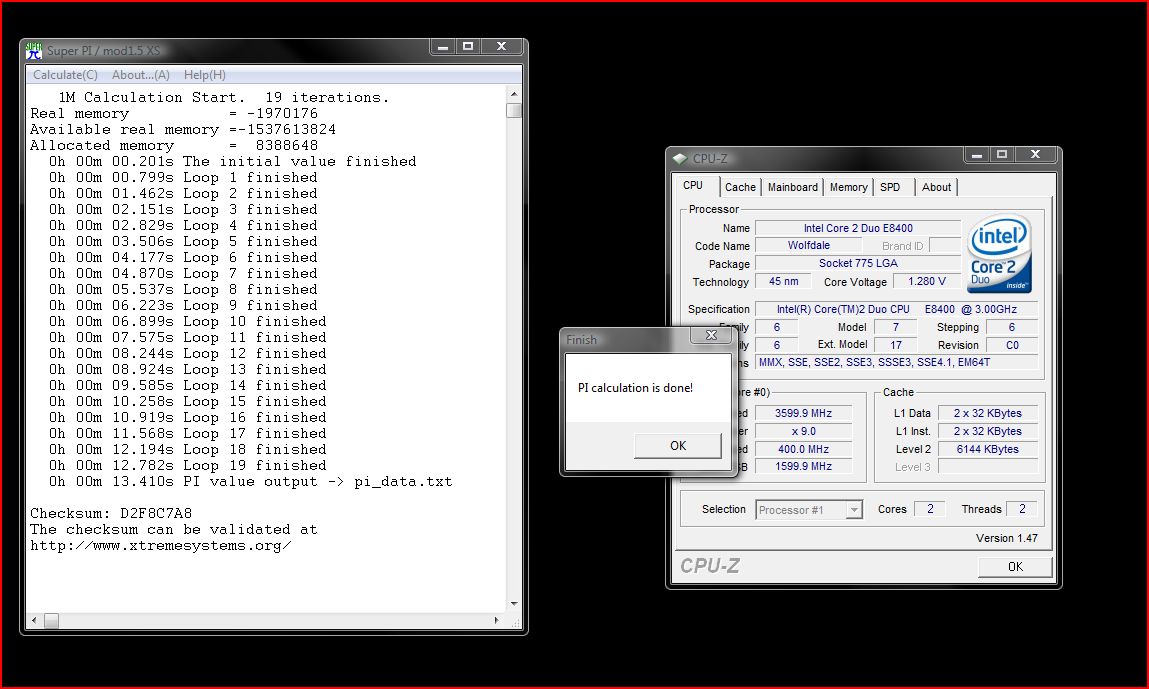Viewport: 1149px width, 689px height.
Task: Click the '1M Calculation Start' line
Action: coord(223,97)
